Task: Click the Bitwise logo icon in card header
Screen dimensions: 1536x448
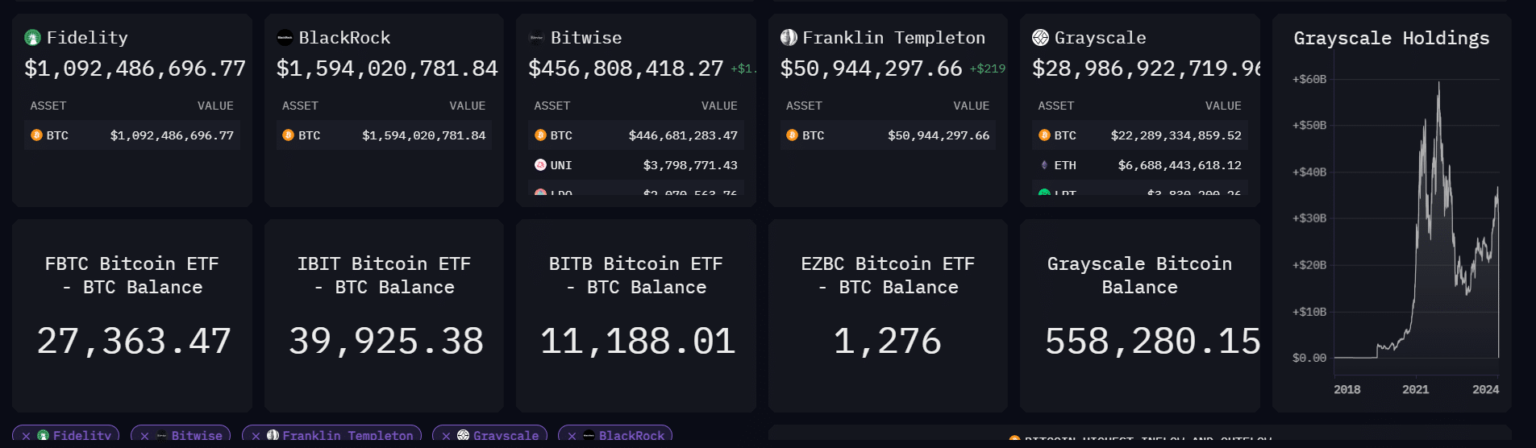Action: pos(536,38)
